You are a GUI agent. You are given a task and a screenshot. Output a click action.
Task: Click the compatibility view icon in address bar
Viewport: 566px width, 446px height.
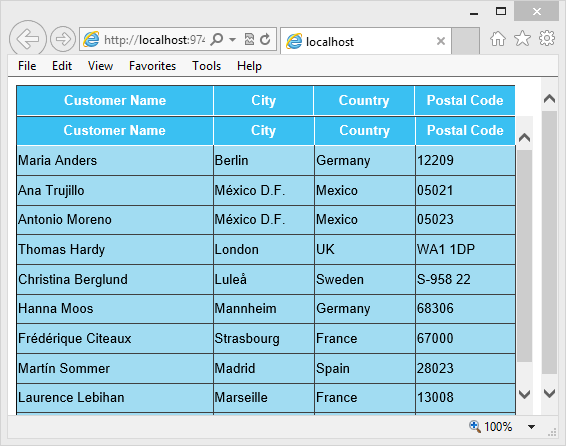(249, 39)
